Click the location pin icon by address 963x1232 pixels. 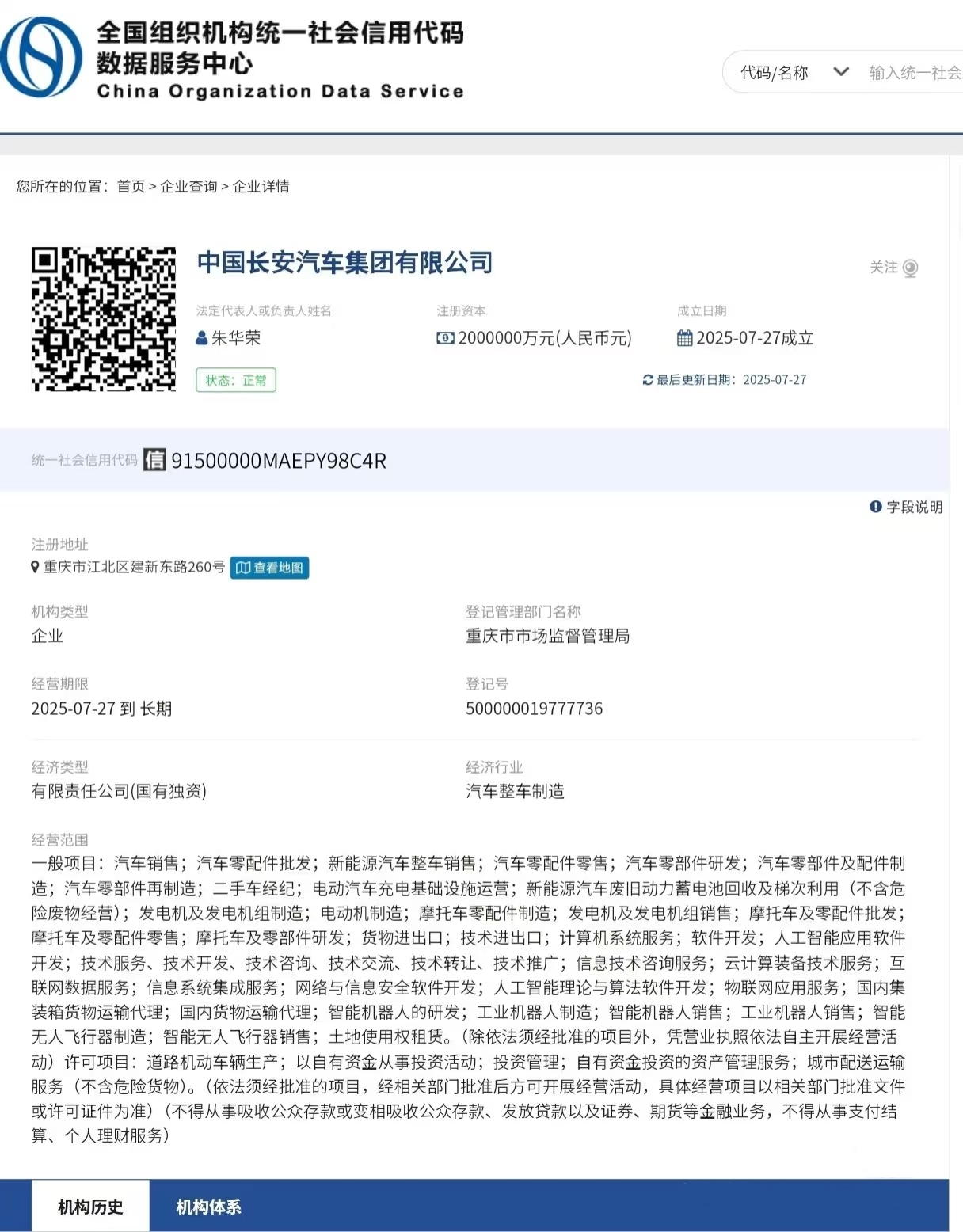[x=35, y=567]
